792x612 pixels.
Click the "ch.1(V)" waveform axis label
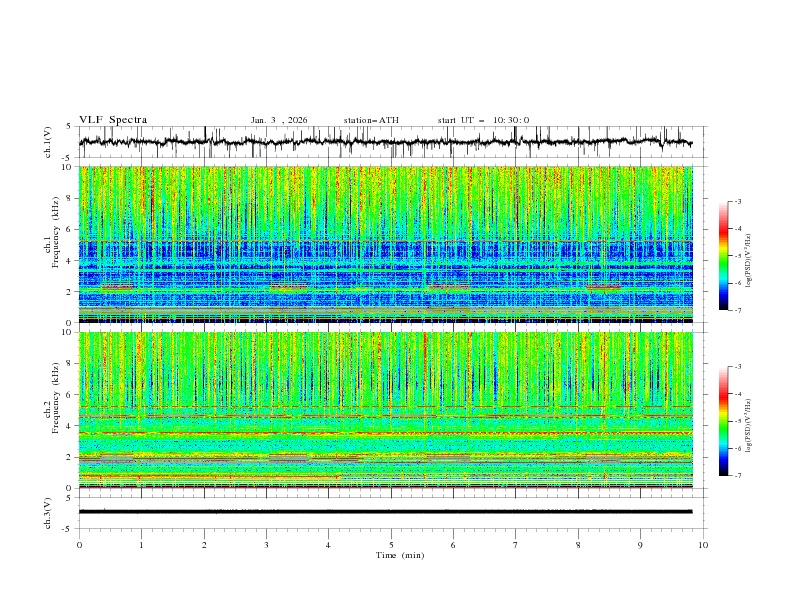[x=48, y=142]
